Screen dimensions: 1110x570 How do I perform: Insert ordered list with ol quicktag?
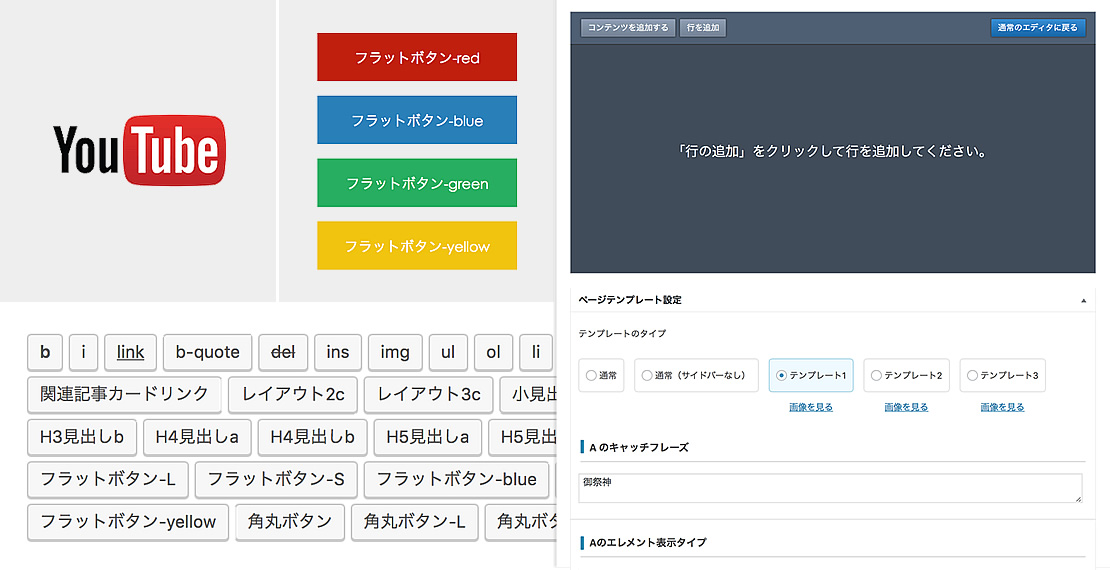(493, 352)
